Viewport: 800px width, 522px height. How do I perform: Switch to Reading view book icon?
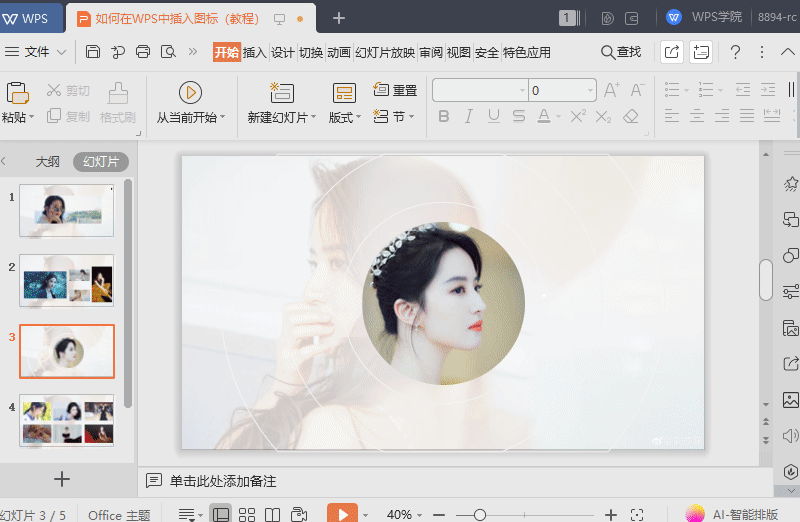point(272,514)
